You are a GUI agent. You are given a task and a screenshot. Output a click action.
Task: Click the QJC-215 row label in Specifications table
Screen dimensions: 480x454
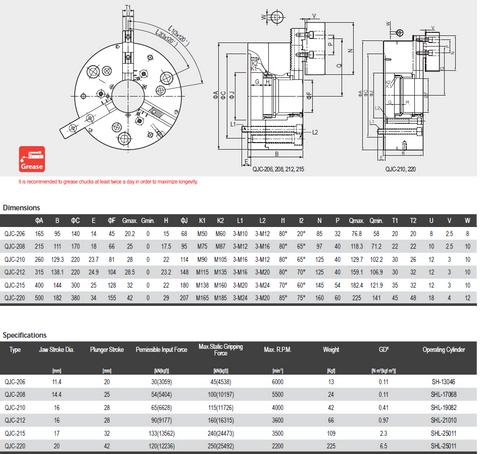point(15,433)
